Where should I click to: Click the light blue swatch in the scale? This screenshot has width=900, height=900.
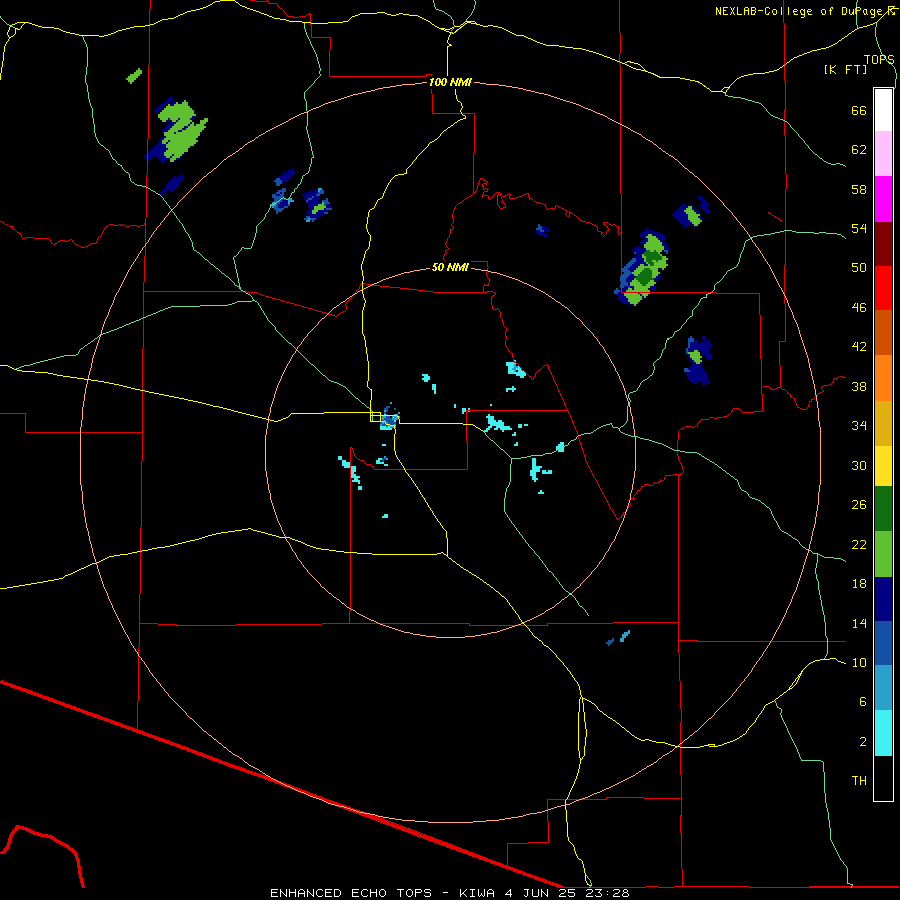[x=883, y=687]
